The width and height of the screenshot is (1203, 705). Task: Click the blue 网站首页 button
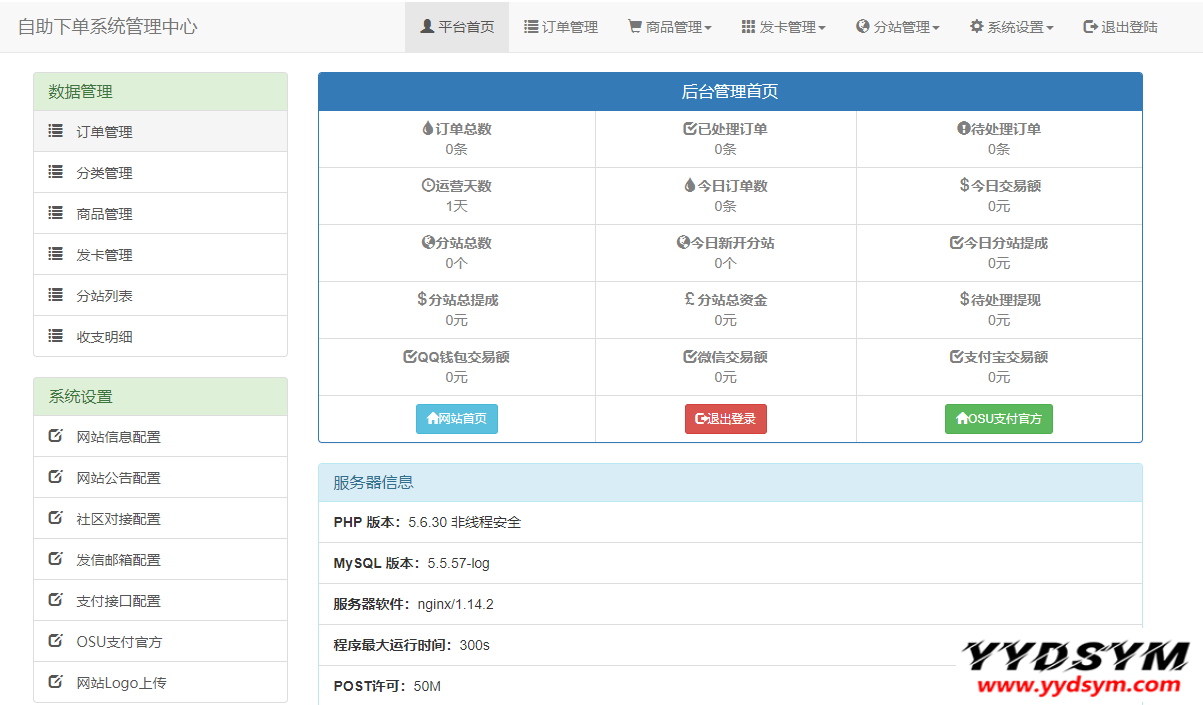[x=457, y=419]
